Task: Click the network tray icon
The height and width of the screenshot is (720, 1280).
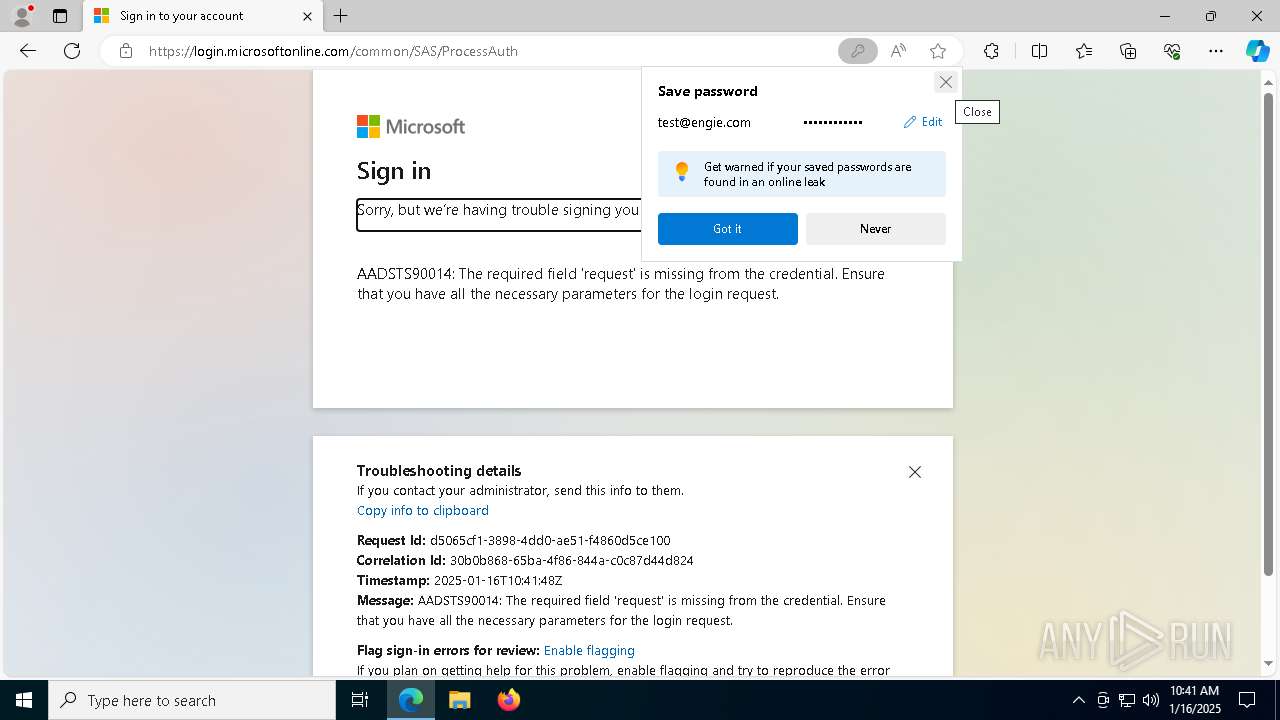Action: point(1127,700)
